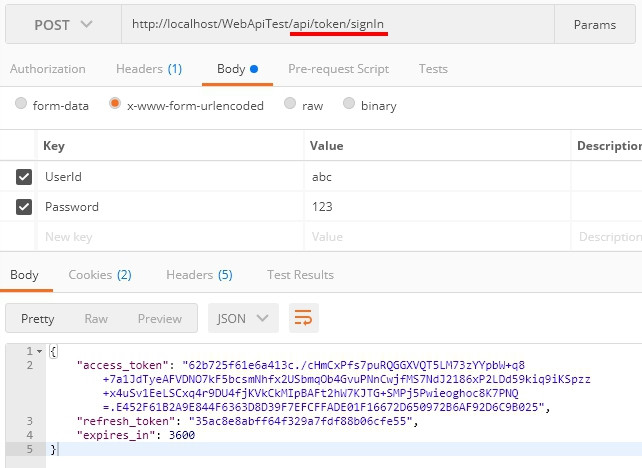Click the Password key cell

[x=170, y=207]
